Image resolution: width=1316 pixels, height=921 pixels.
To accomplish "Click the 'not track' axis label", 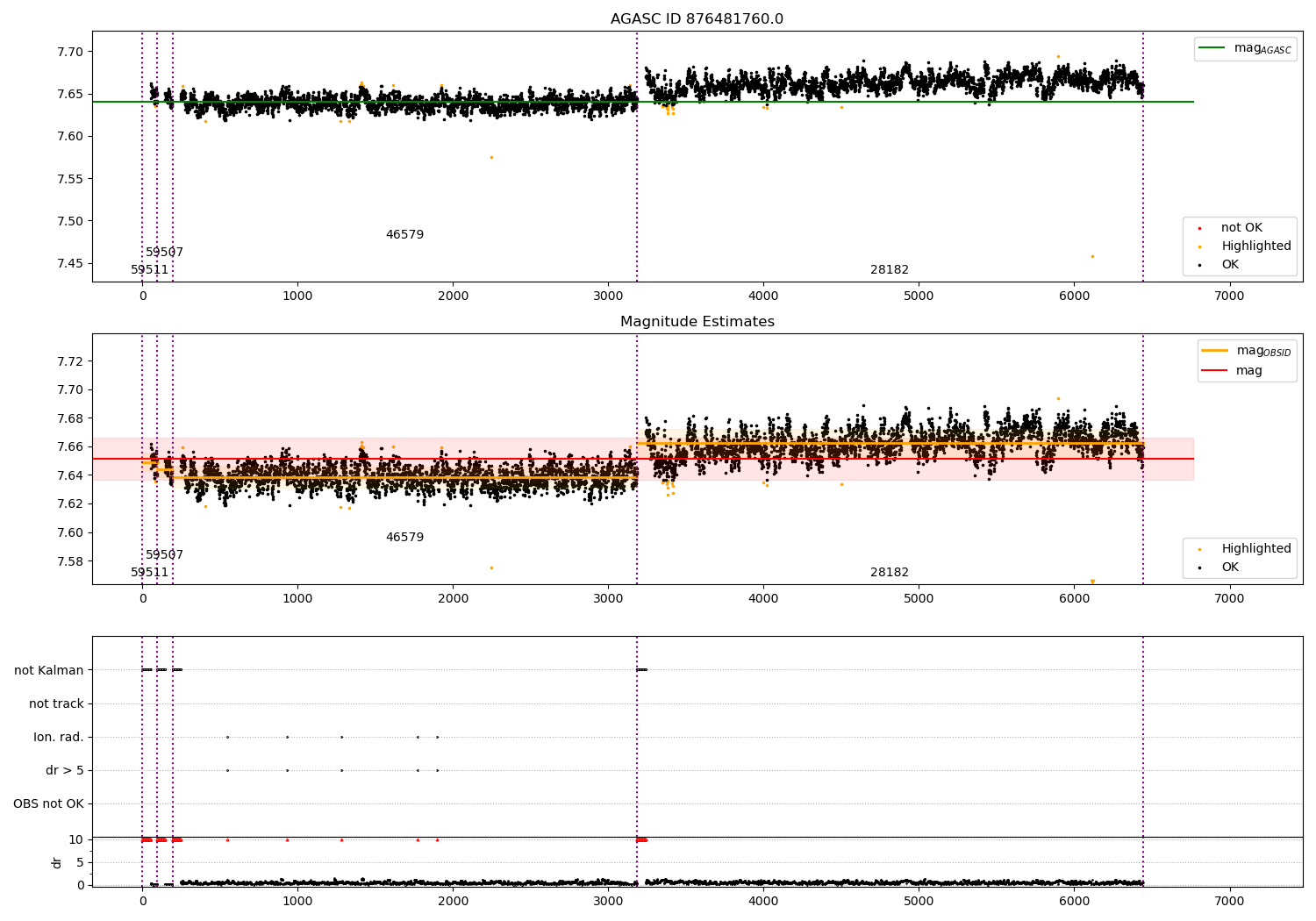I will point(56,704).
